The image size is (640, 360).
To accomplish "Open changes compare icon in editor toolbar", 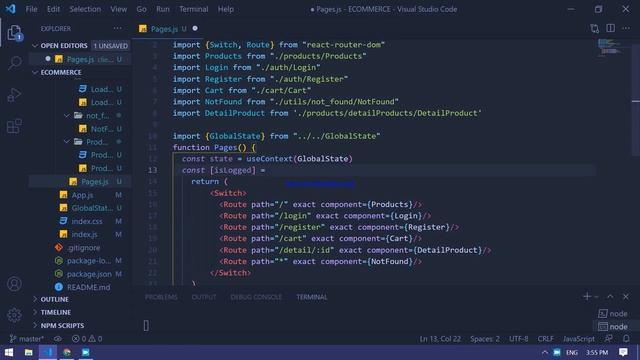I will (594, 28).
